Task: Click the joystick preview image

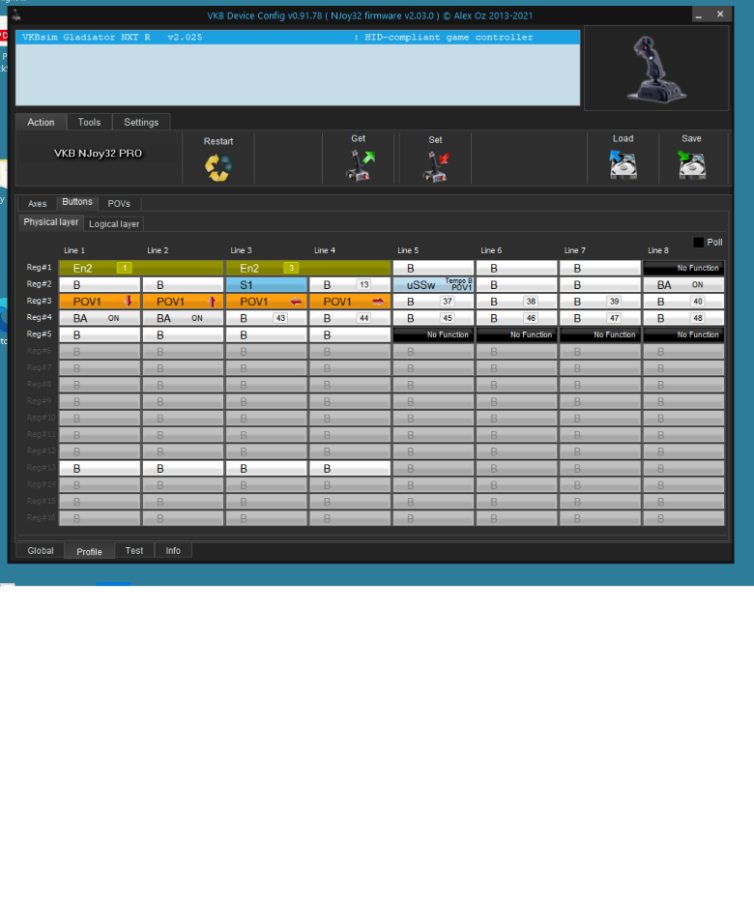Action: 655,68
